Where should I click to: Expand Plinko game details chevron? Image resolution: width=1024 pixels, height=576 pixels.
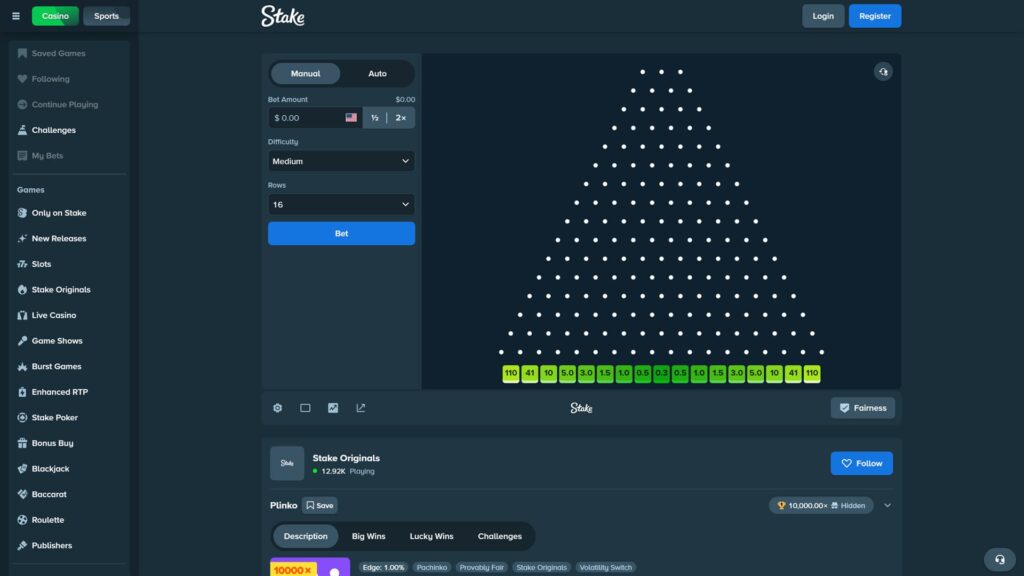pos(888,505)
